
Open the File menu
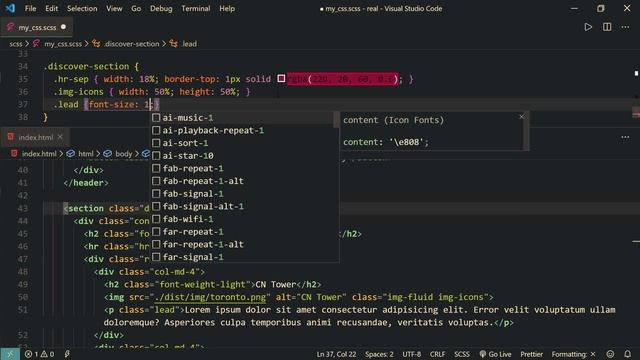coord(30,8)
